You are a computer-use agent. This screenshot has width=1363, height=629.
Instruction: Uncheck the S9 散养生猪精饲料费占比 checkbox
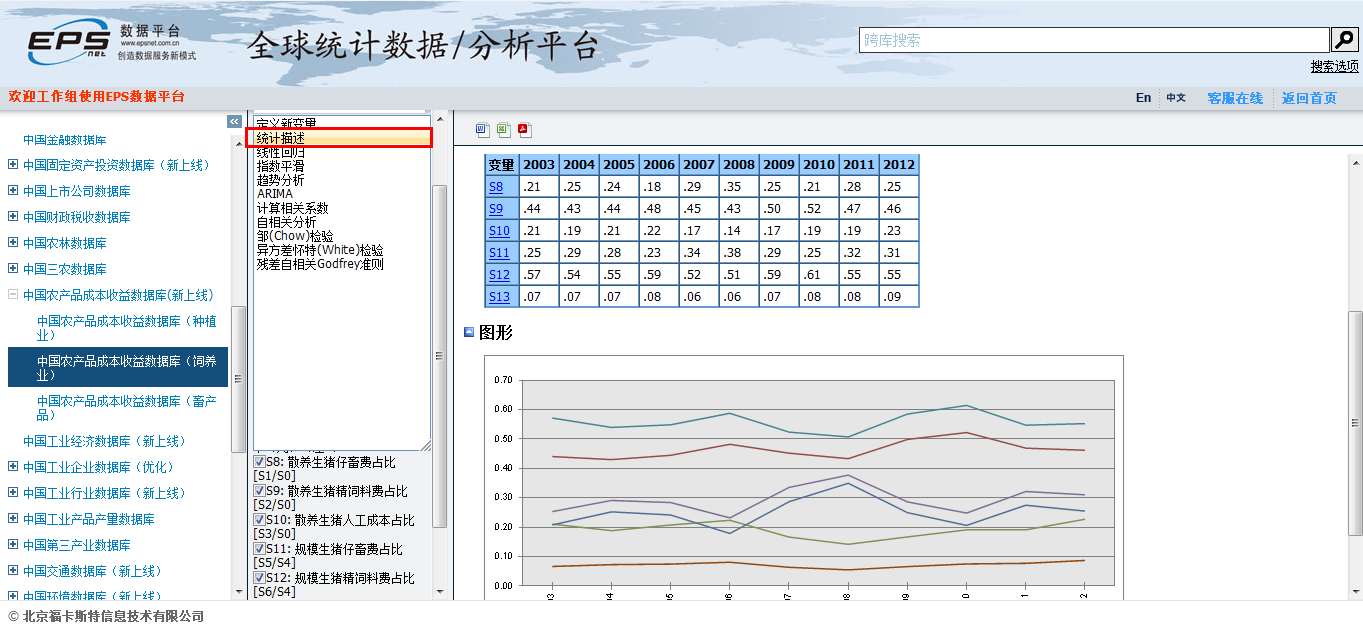click(x=259, y=491)
